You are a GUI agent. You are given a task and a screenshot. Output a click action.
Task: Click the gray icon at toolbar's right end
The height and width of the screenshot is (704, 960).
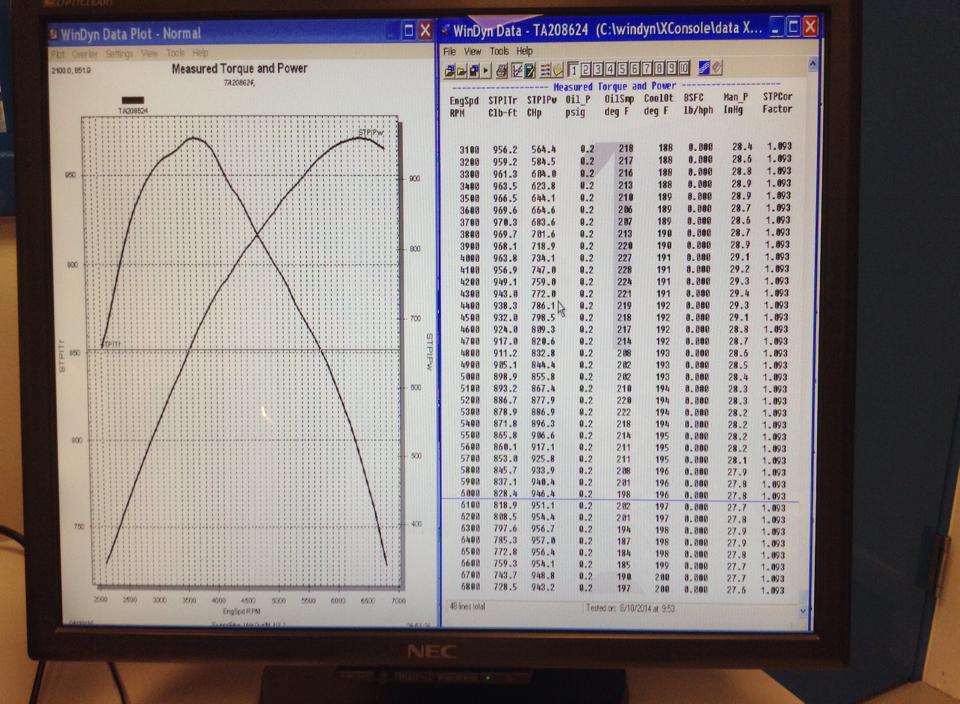tap(717, 68)
